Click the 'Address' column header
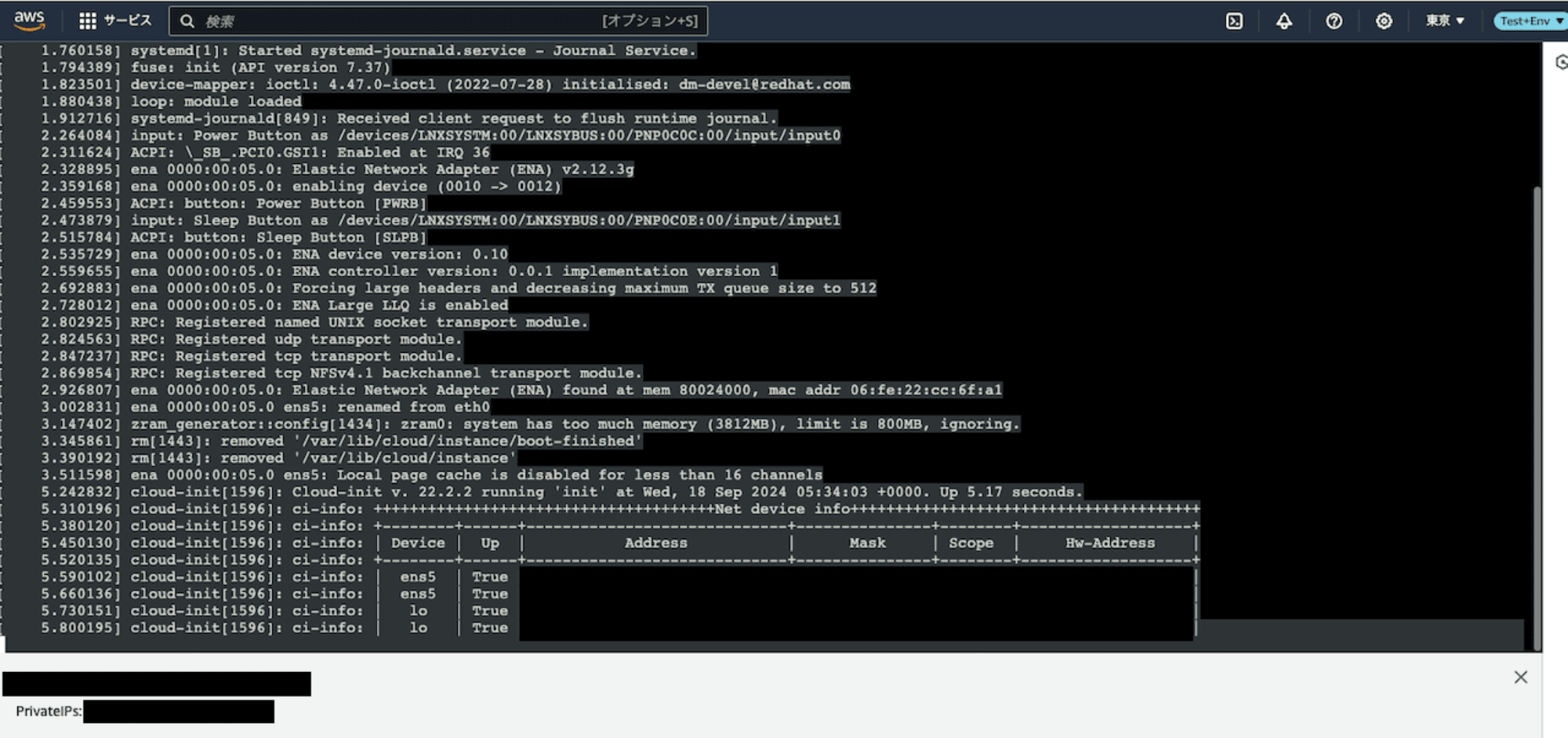1568x738 pixels. [655, 543]
